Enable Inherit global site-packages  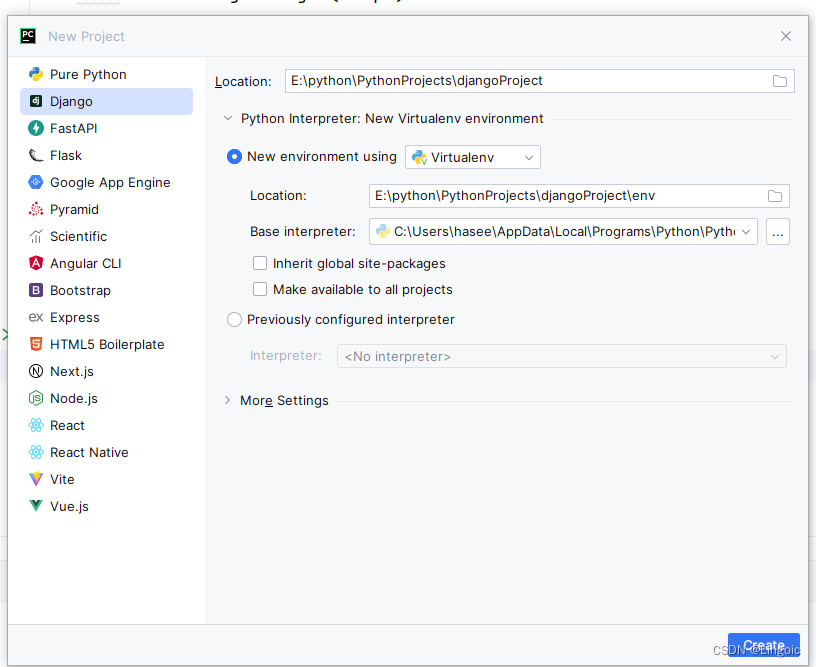pos(260,263)
